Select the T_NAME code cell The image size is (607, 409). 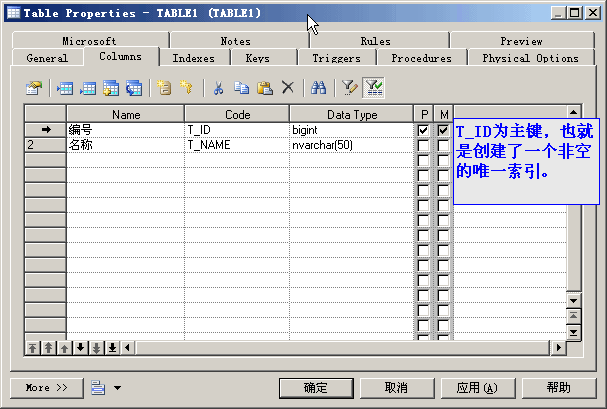237,145
